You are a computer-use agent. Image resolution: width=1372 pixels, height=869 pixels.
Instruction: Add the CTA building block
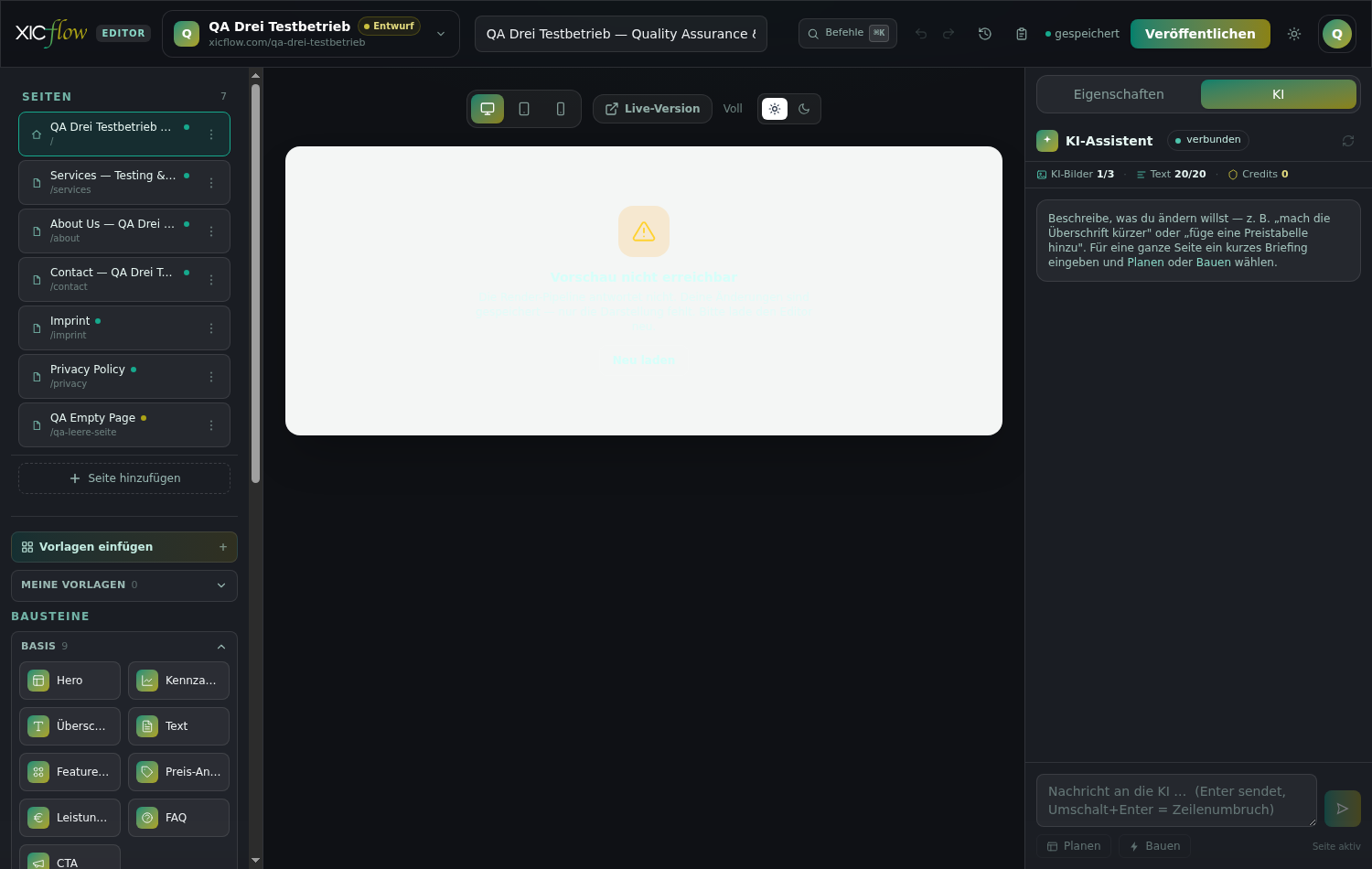[70, 857]
